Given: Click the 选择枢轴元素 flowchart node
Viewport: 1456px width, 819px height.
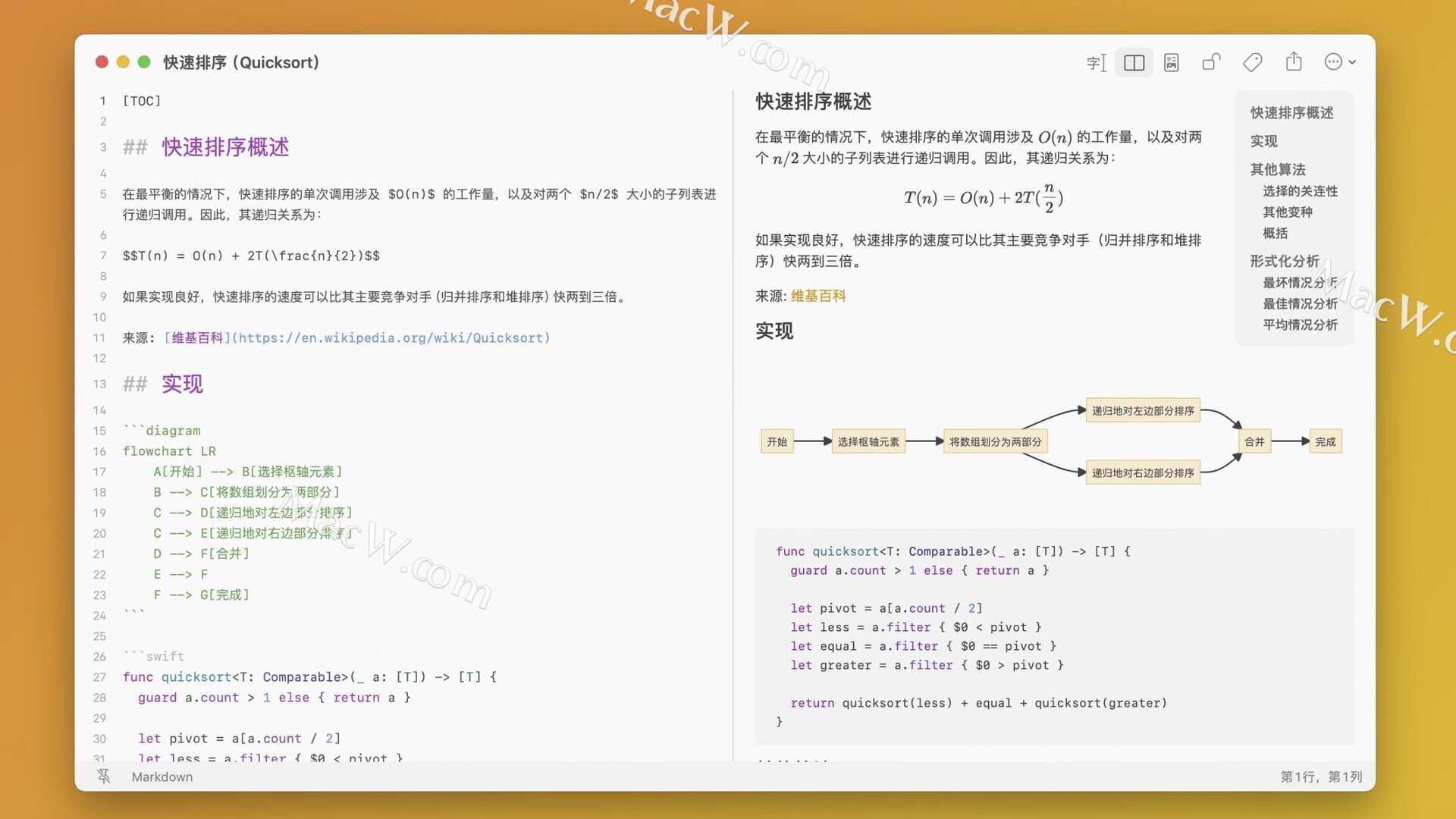Looking at the screenshot, I should point(868,441).
